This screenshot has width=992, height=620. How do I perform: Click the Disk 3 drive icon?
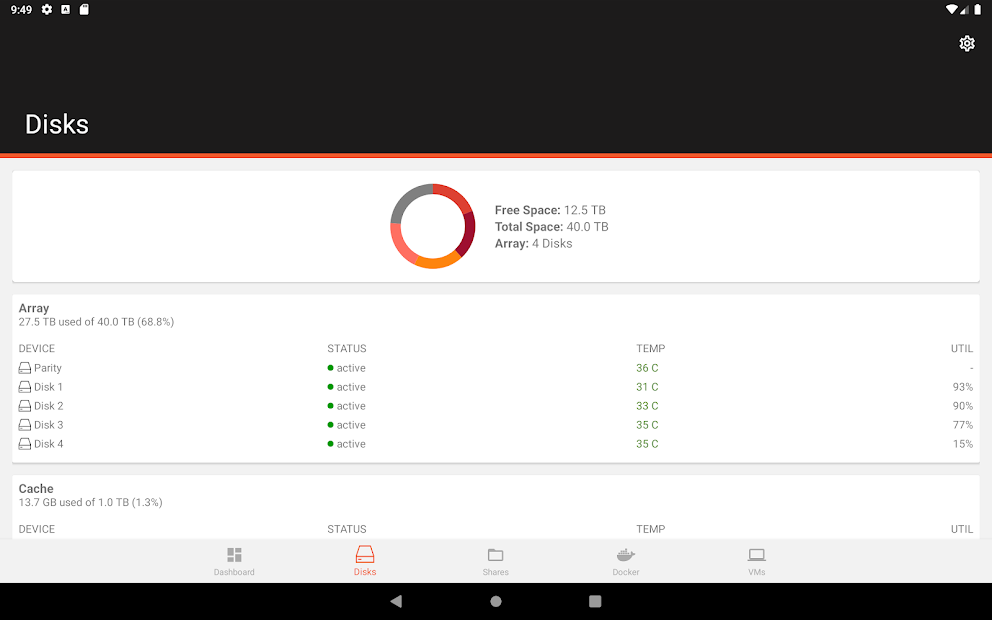[25, 425]
